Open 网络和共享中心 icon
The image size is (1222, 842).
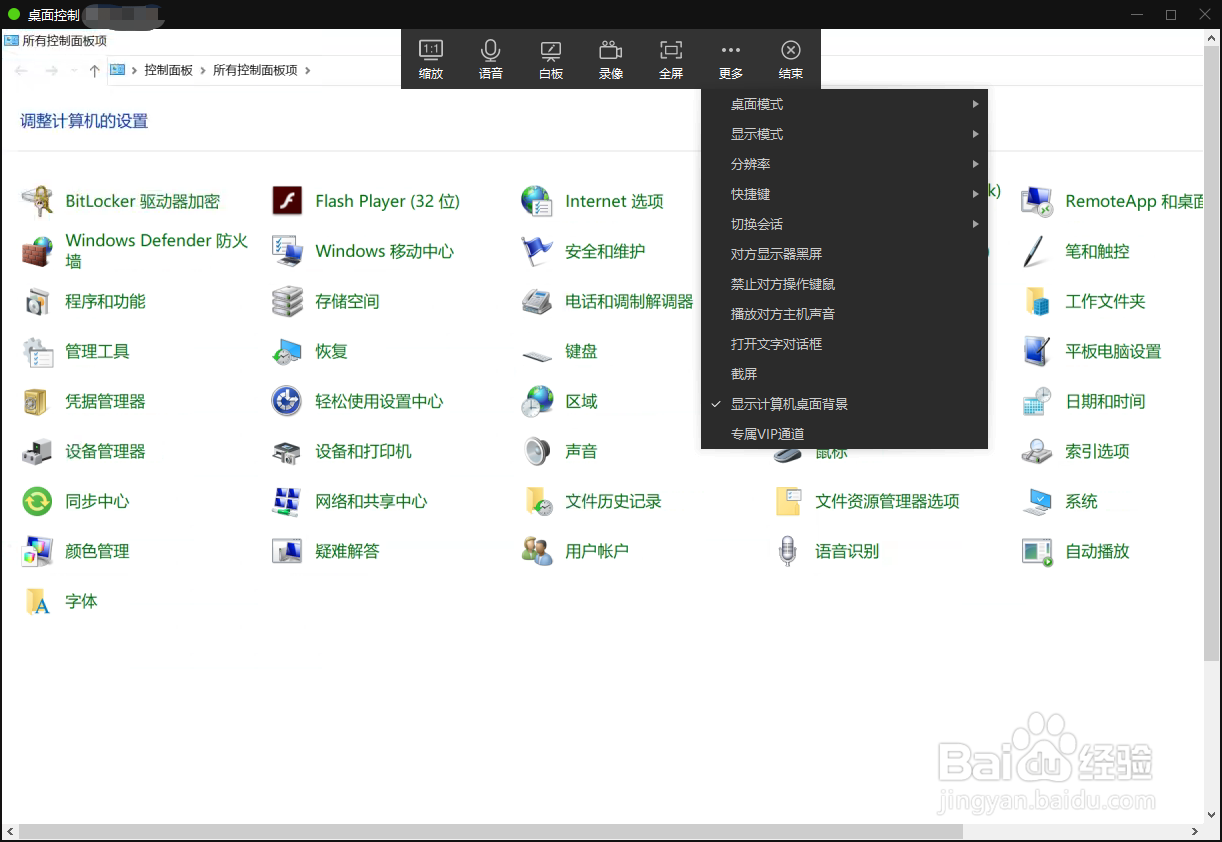click(287, 501)
